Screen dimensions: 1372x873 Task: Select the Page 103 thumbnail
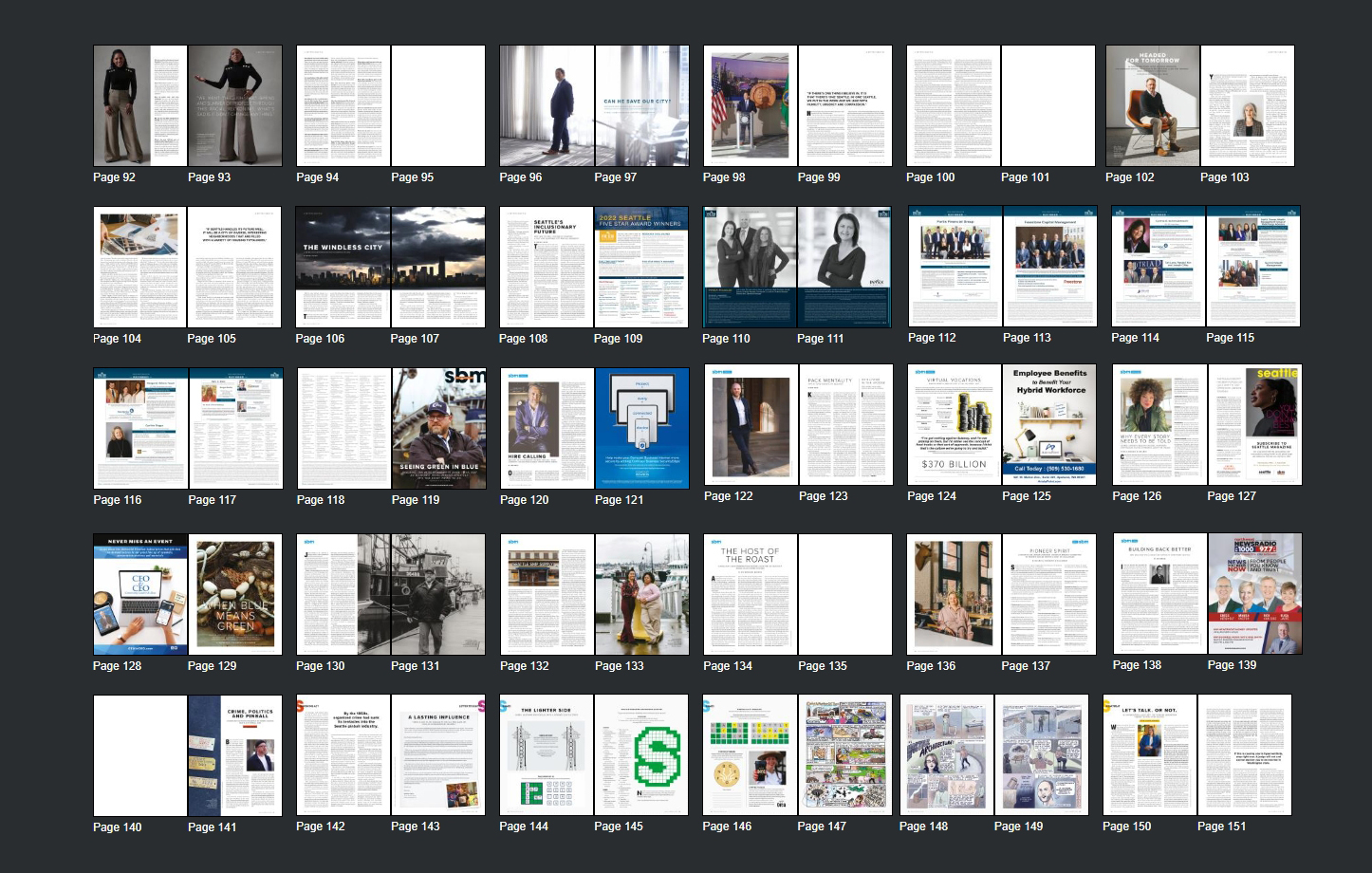coord(1248,106)
